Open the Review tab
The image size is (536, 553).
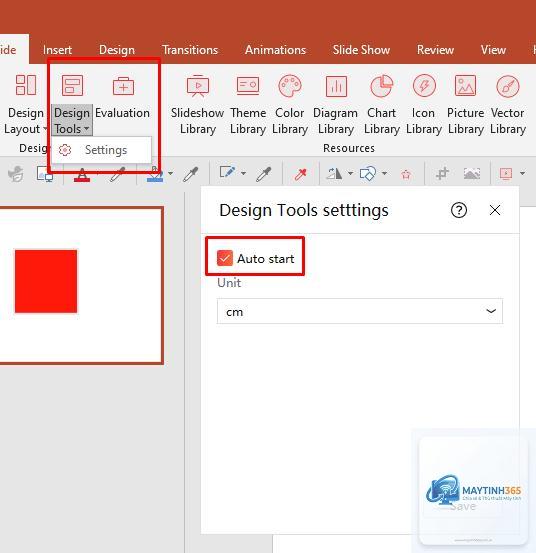(x=435, y=50)
